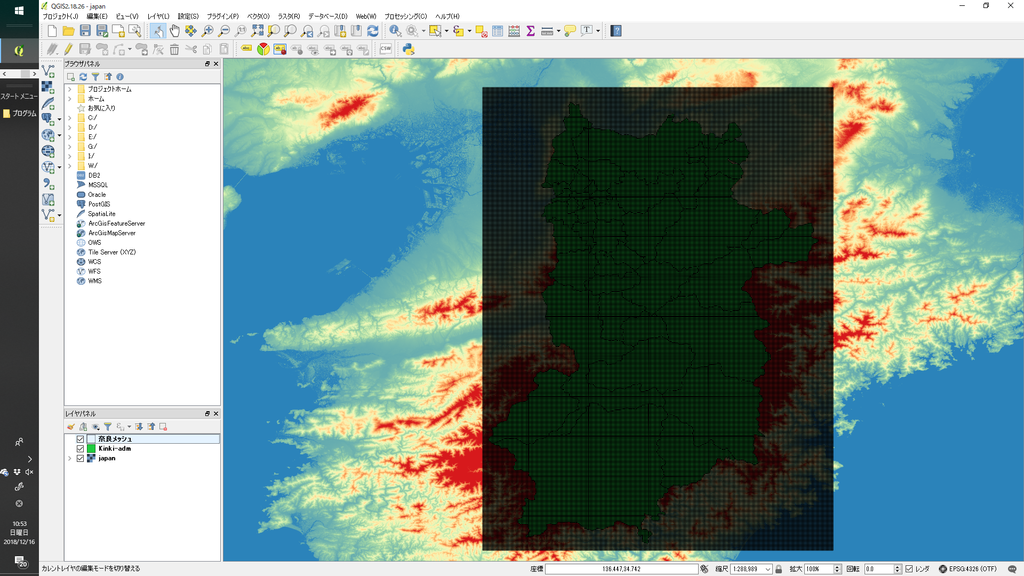The height and width of the screenshot is (576, 1024).
Task: Open the Python console icon
Action: (x=409, y=49)
